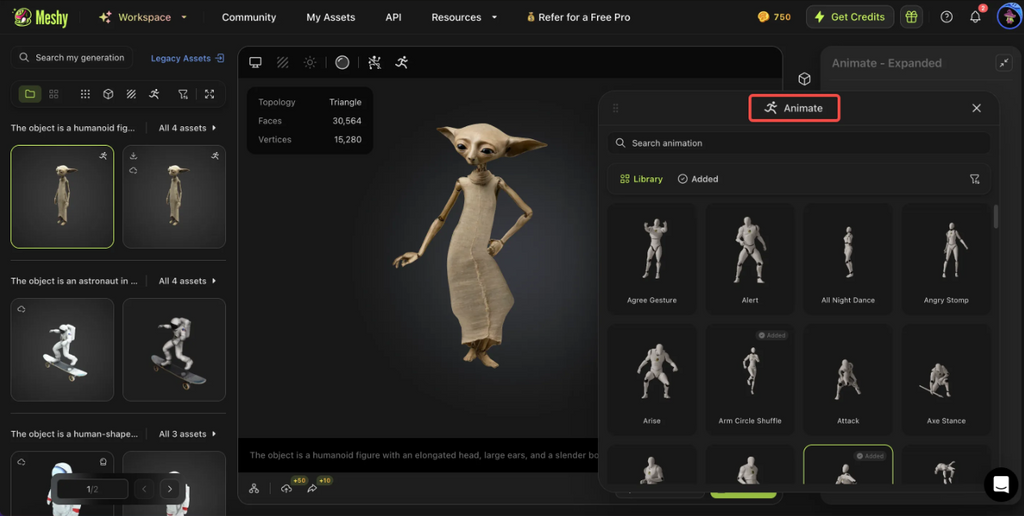1024x516 pixels.
Task: Select the Angry Stomp animation
Action: tap(946, 259)
